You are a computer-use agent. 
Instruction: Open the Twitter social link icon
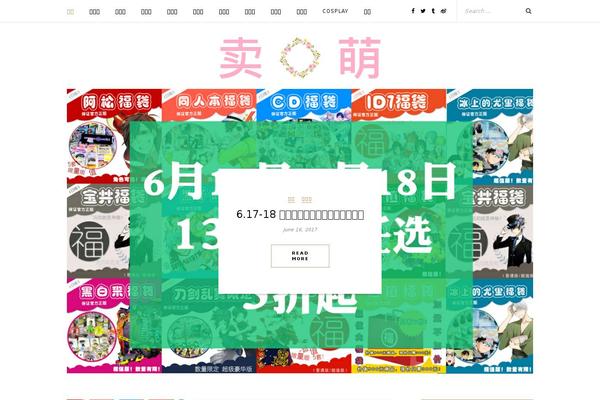pyautogui.click(x=423, y=11)
